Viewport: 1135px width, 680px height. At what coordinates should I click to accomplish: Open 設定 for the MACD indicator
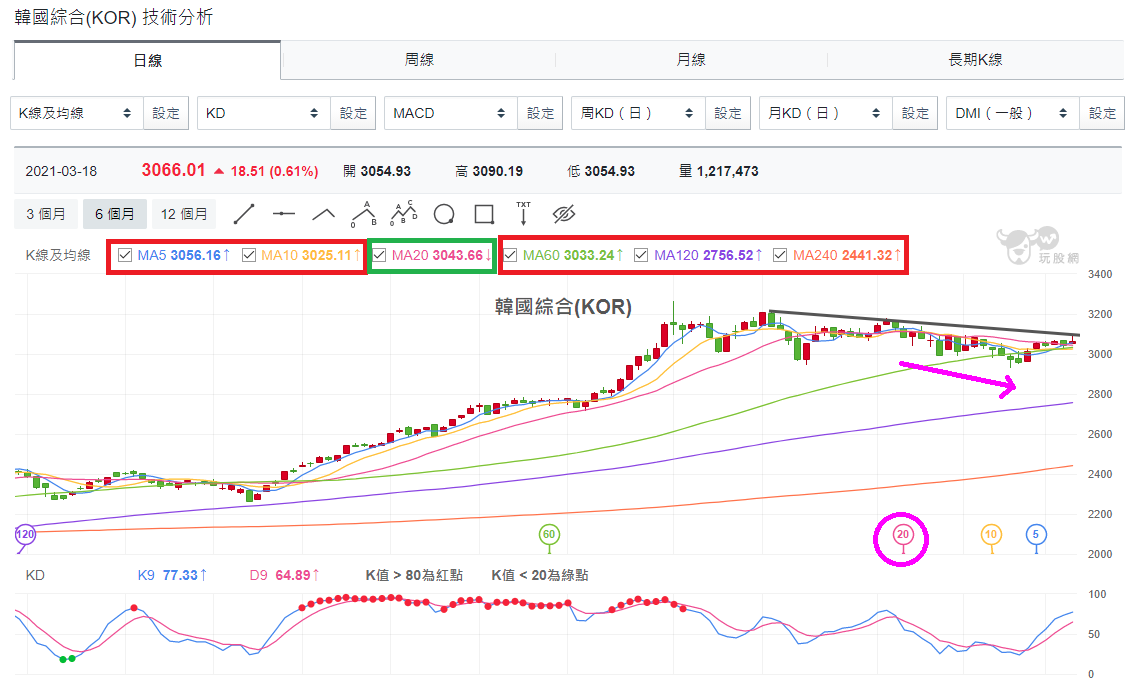point(540,113)
